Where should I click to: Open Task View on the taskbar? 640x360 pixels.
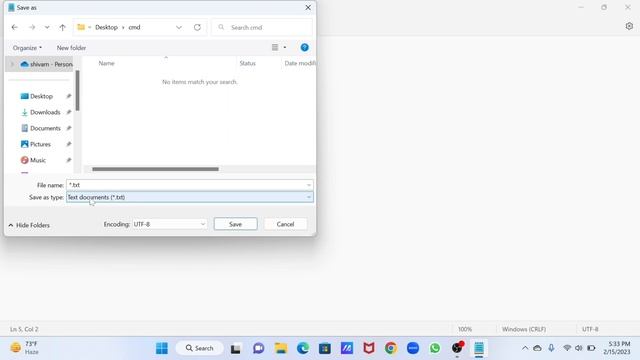236,348
